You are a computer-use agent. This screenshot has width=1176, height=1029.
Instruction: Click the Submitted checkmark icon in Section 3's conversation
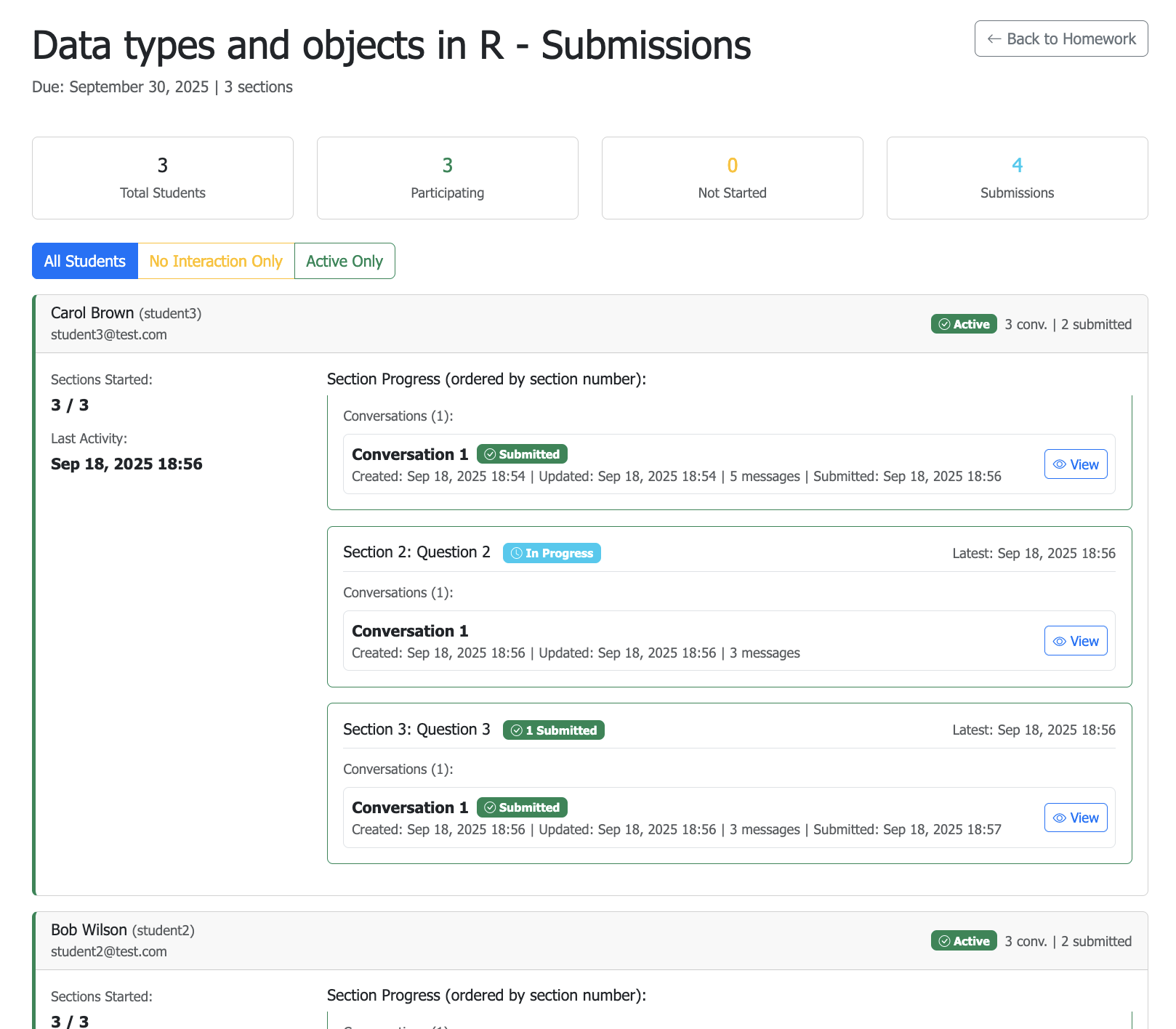tap(490, 808)
